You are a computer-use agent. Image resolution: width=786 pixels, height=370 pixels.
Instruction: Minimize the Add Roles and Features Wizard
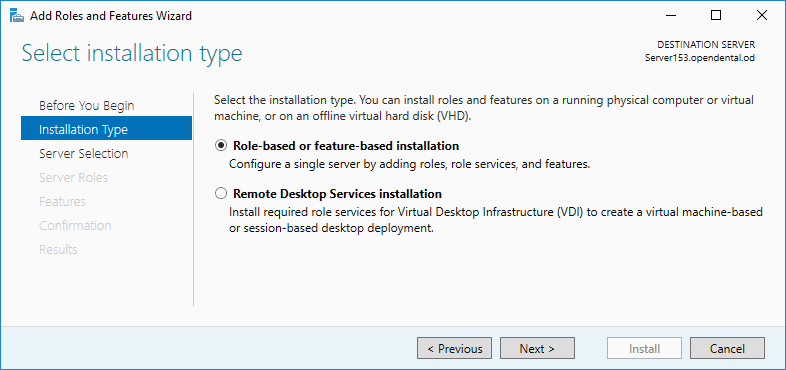pos(671,16)
